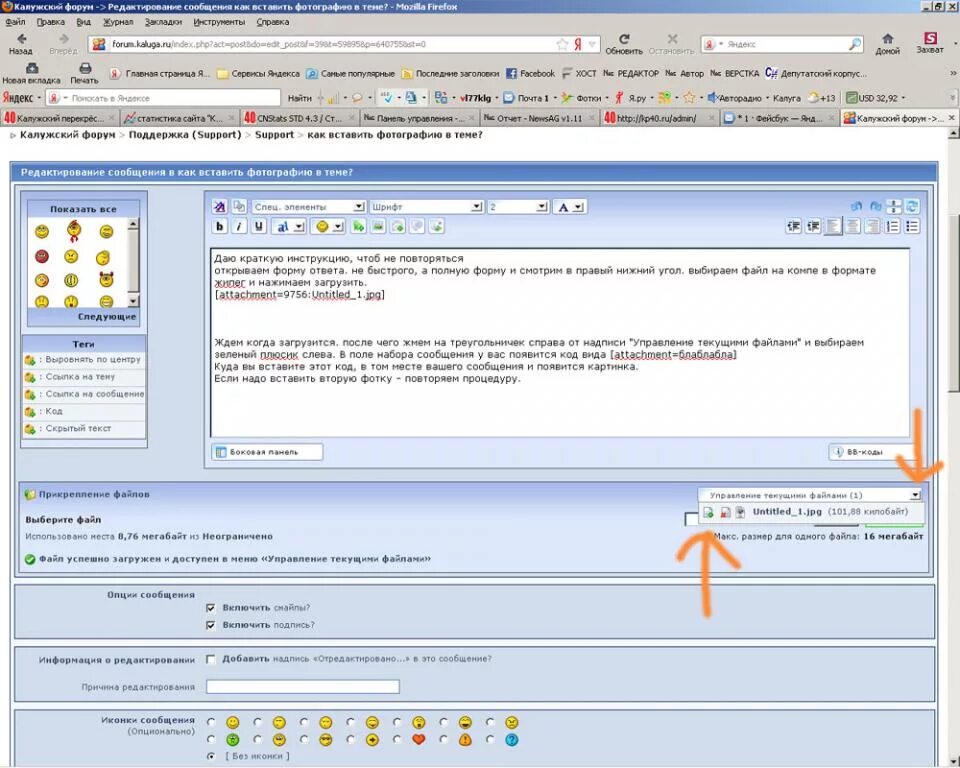
Task: Click the Яндекс search field in navigation bar
Action: coord(783,44)
